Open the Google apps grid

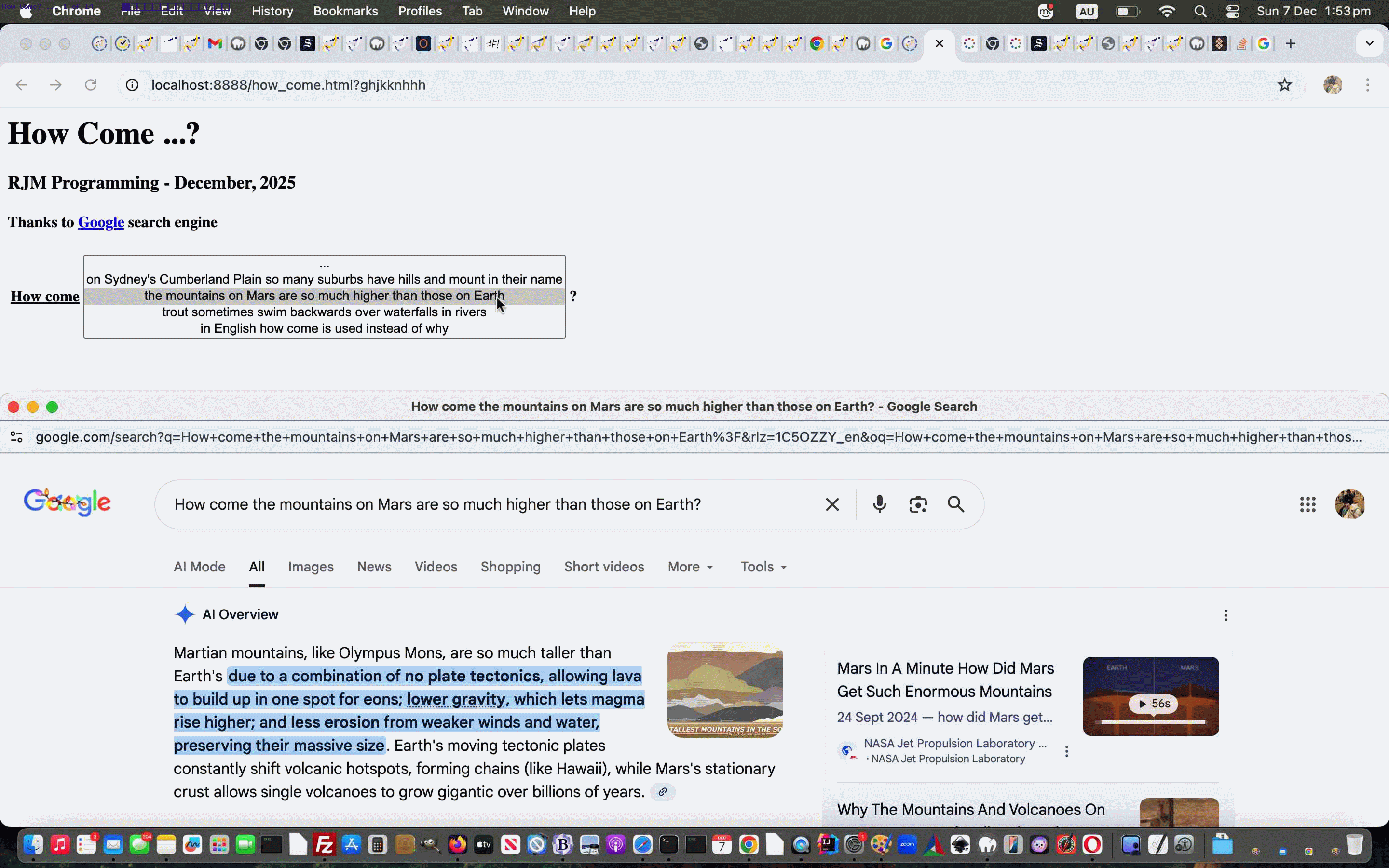pos(1307,504)
